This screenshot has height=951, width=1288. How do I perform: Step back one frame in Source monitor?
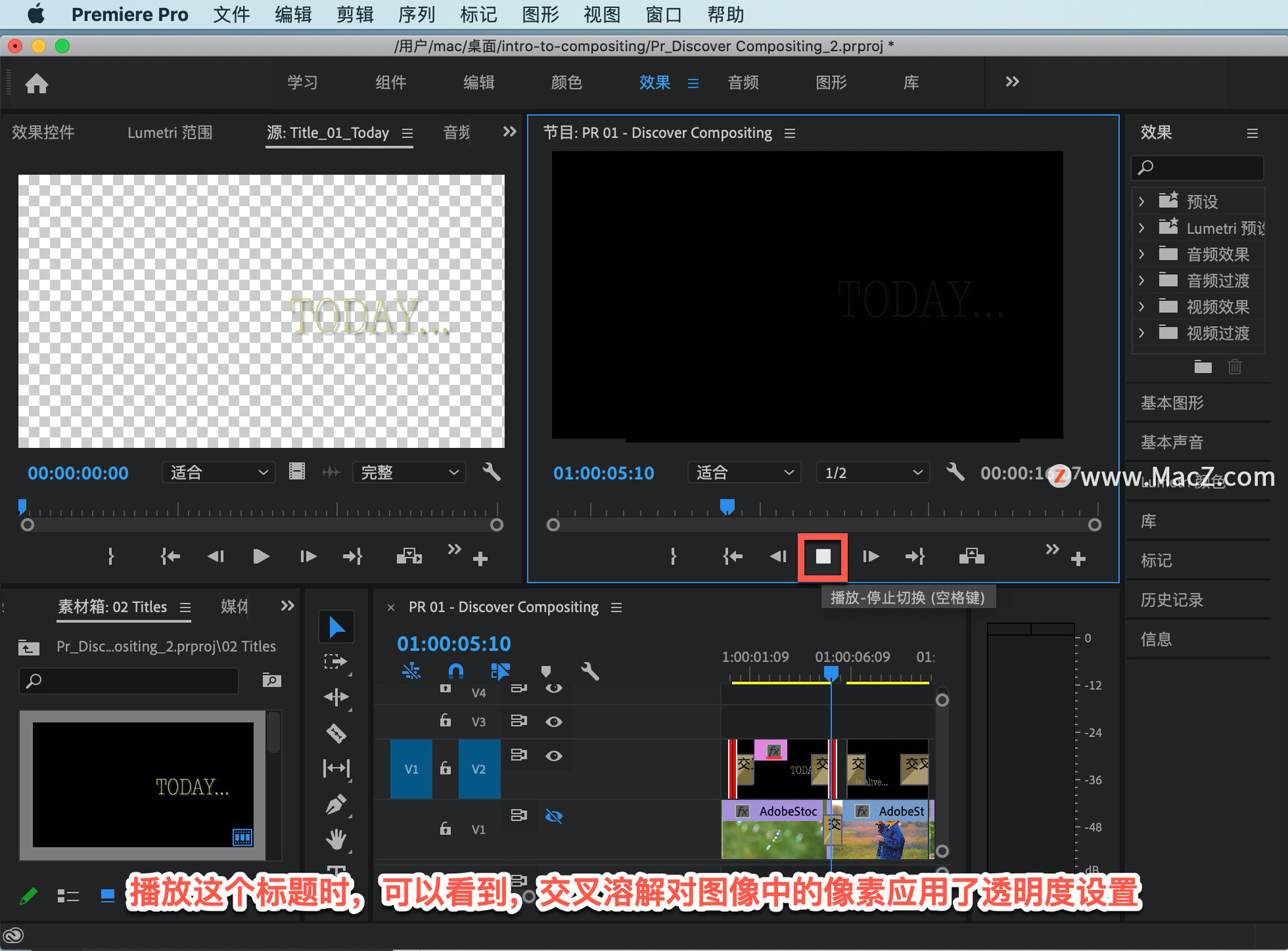(215, 556)
